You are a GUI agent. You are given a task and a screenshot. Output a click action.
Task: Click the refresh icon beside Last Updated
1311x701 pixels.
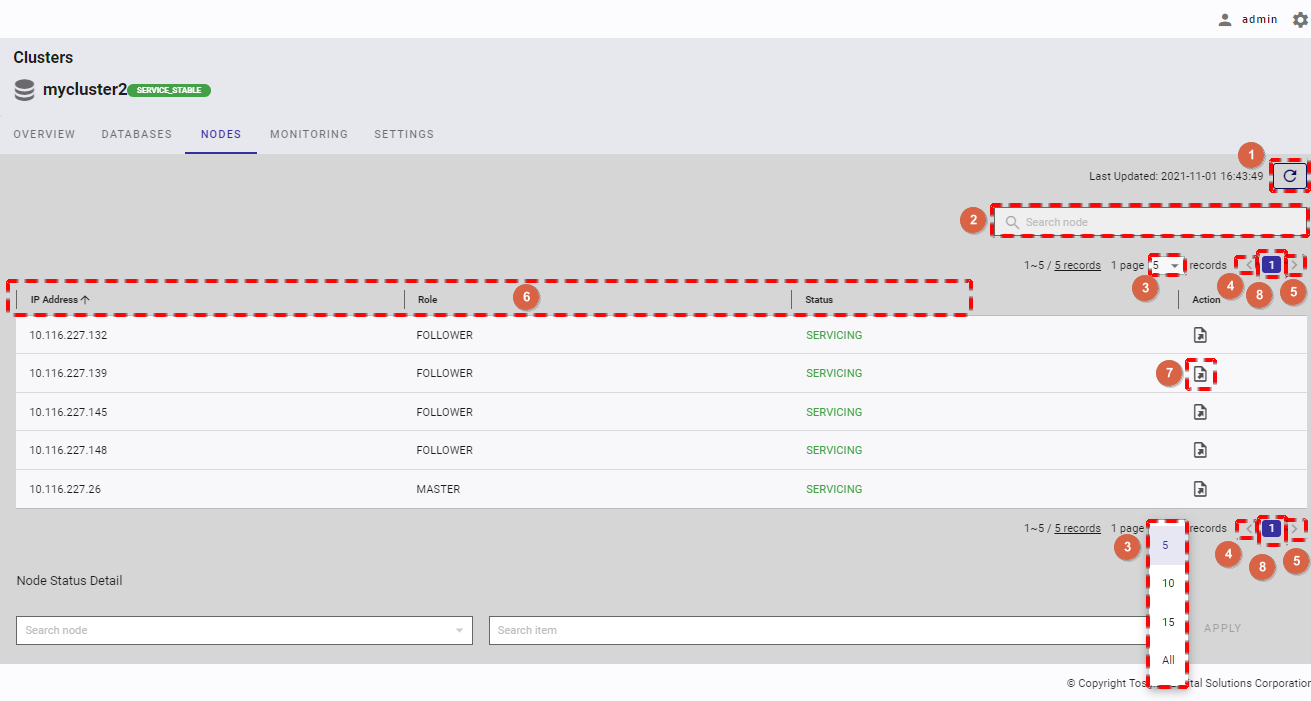coord(1290,176)
